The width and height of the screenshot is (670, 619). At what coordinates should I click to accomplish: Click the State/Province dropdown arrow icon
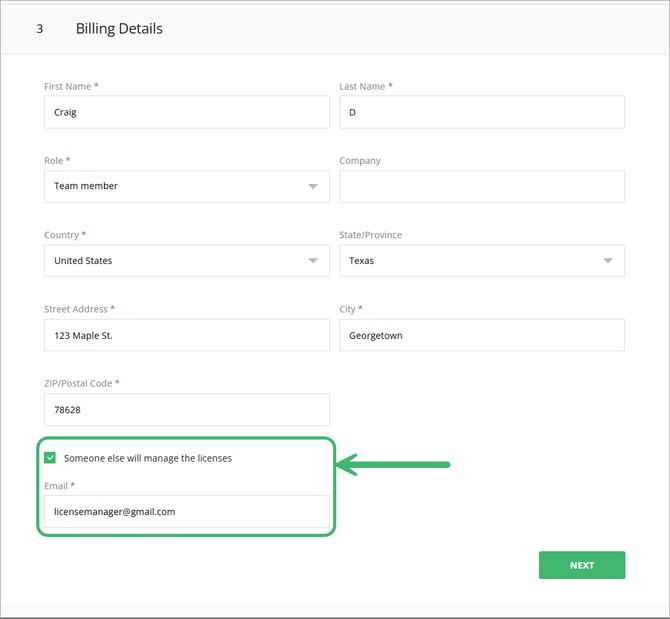tap(608, 261)
